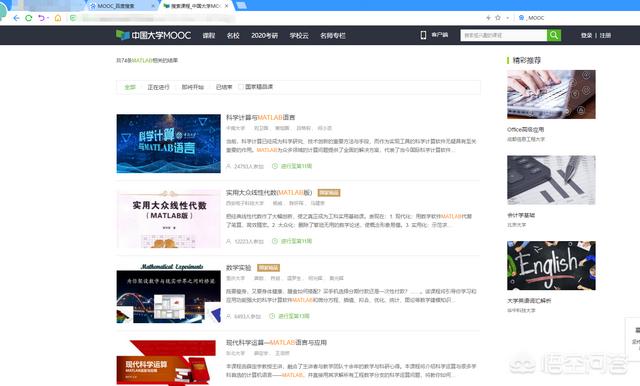Click the clock icon in the 线性代数 row

pos(275,241)
